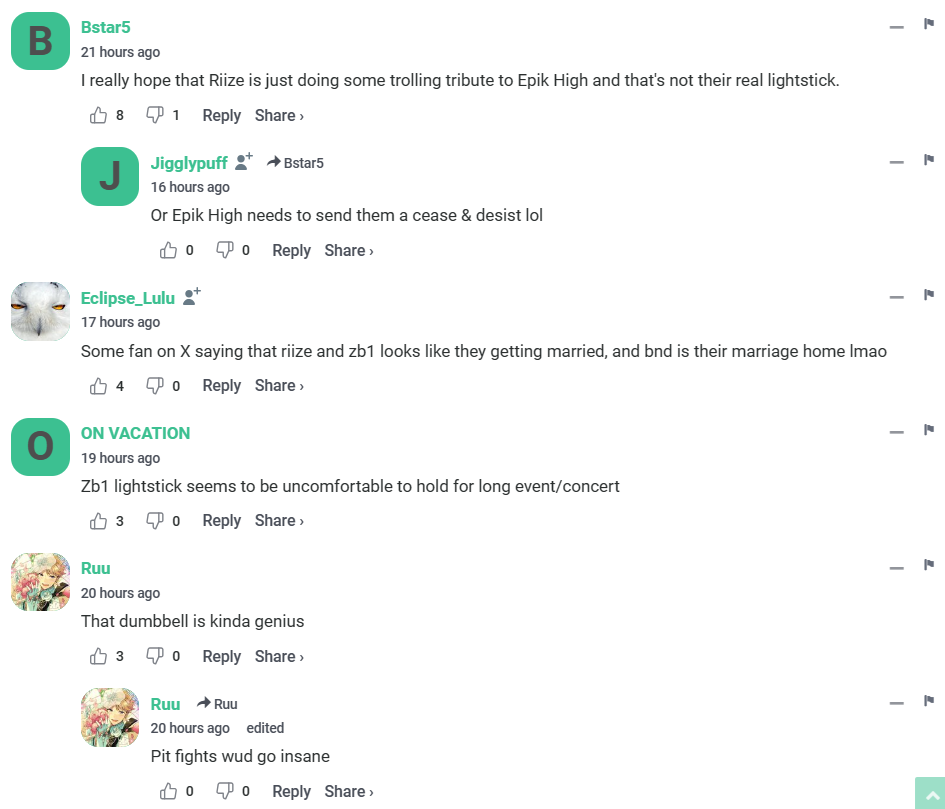Like Eclipse_Lulu's marriage home comment

coord(98,385)
